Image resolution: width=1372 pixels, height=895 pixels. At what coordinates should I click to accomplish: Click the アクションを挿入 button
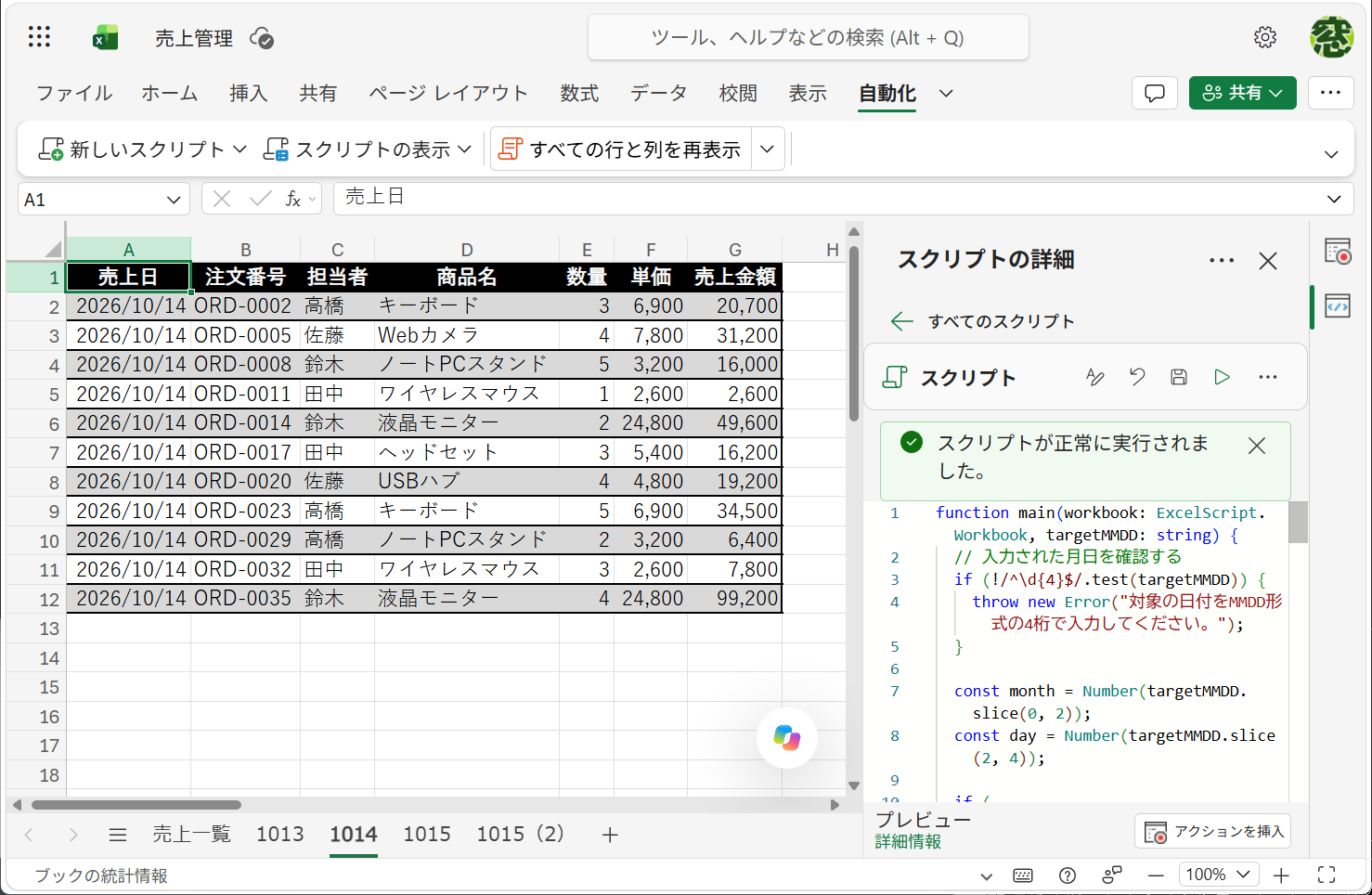tap(1212, 831)
